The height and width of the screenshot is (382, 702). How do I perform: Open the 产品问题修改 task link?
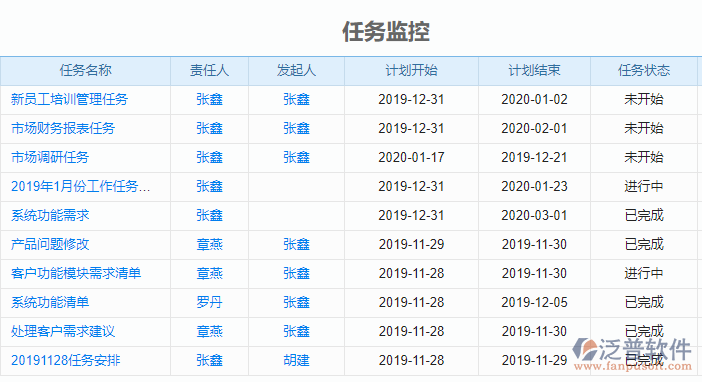pyautogui.click(x=50, y=245)
